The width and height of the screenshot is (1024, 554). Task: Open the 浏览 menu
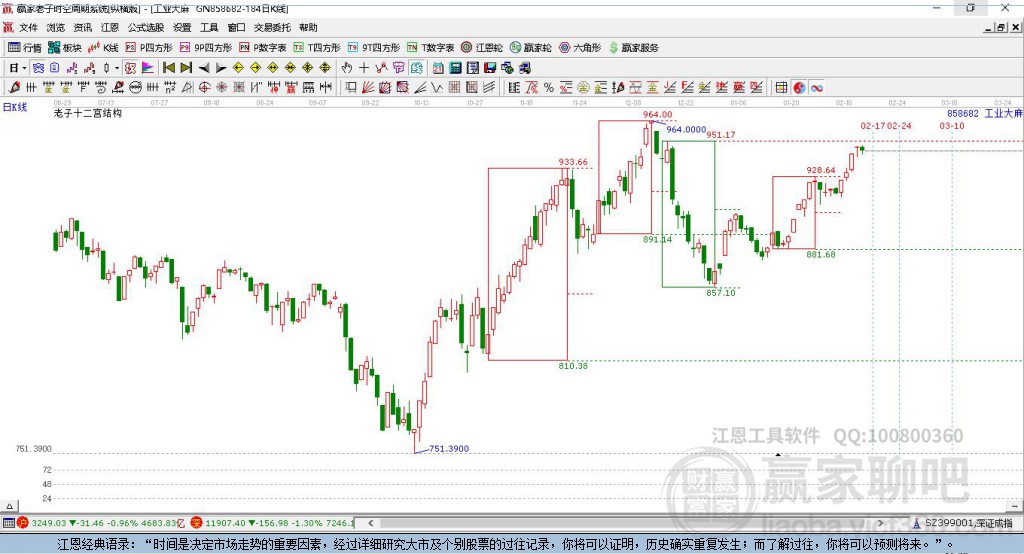point(56,27)
